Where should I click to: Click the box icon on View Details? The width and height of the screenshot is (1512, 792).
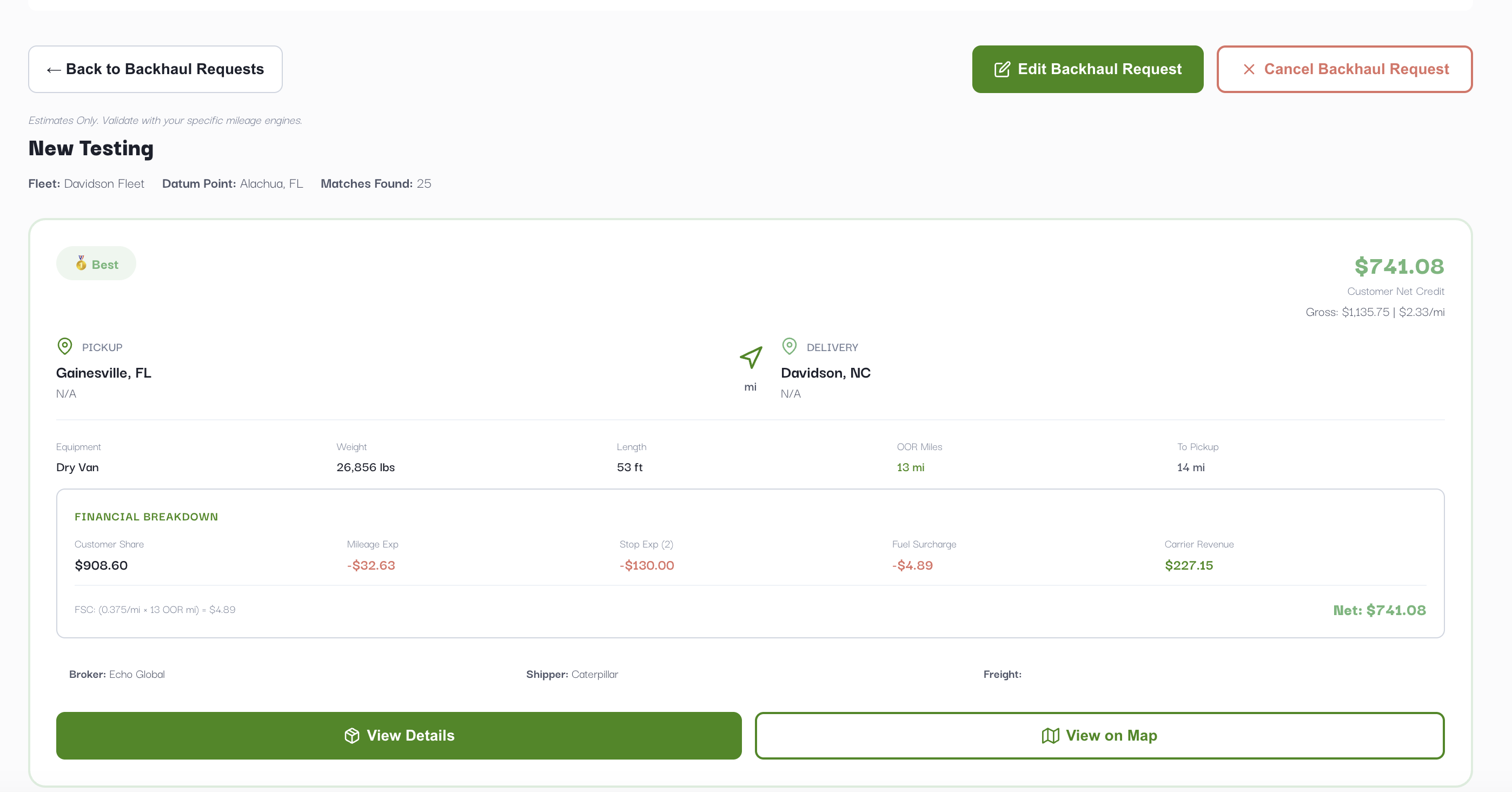[352, 736]
